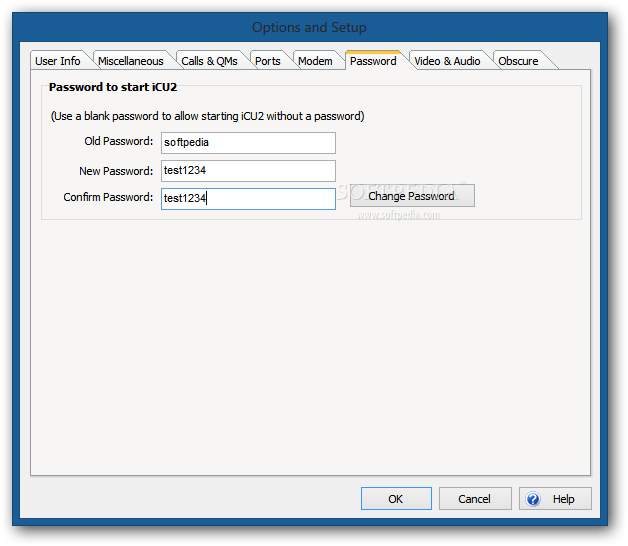Click the Old Password input field
Screen dimensions: 628x546
(248, 143)
